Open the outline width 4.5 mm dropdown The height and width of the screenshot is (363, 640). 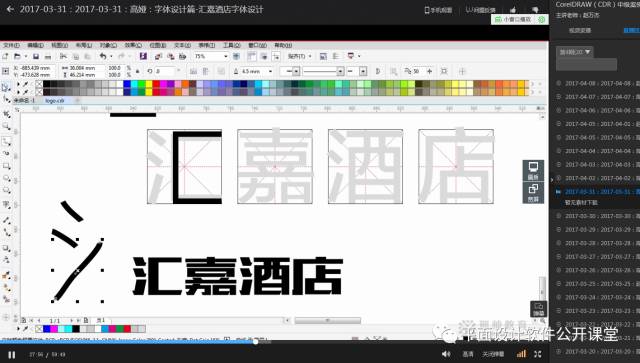pyautogui.click(x=270, y=71)
